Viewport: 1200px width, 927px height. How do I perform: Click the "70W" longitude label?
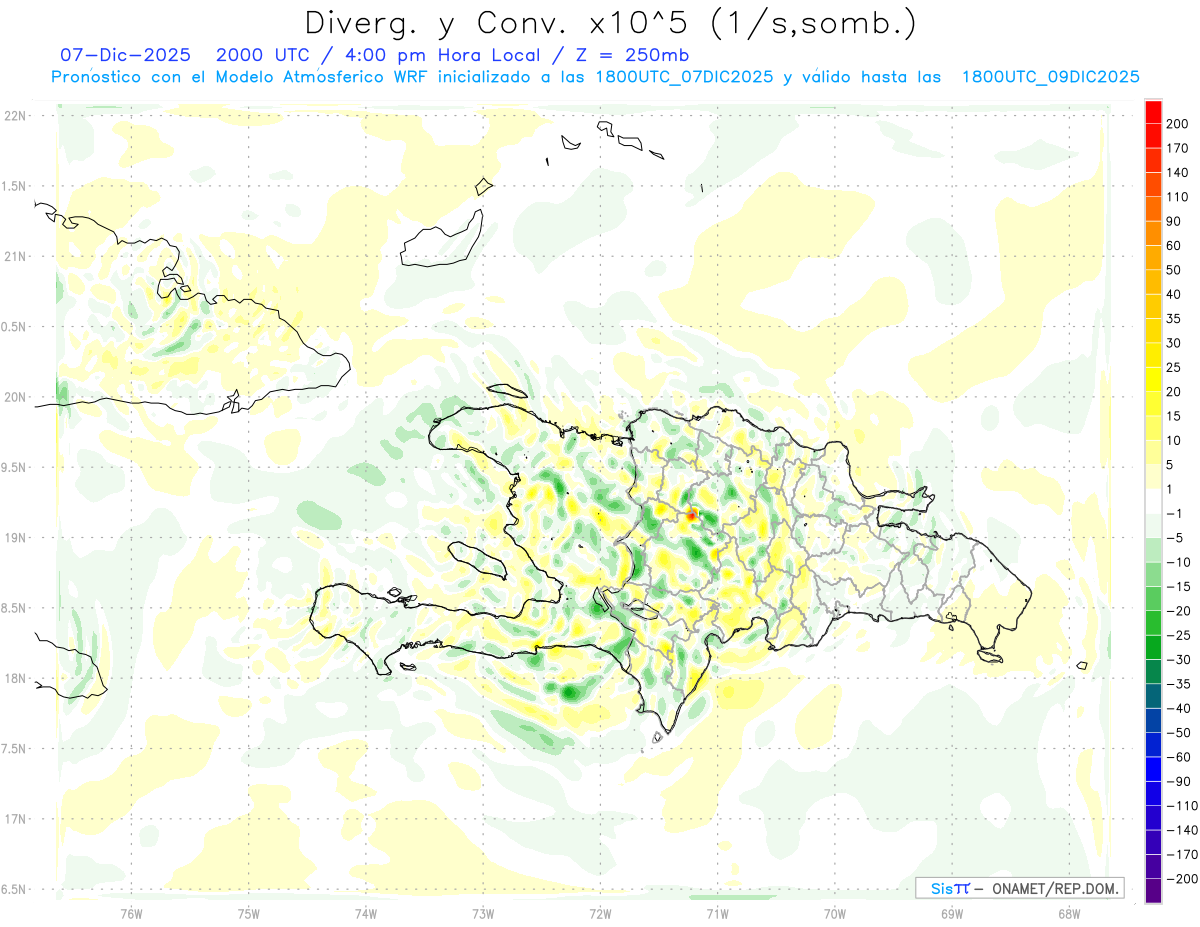tap(834, 913)
